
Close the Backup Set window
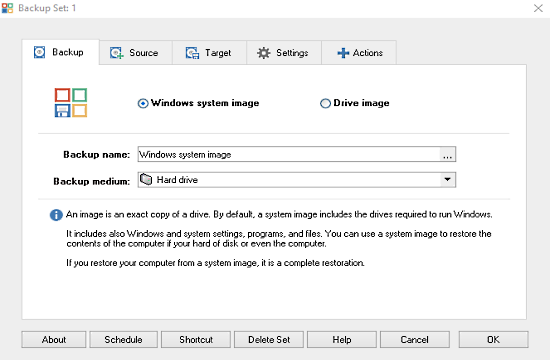pos(538,8)
